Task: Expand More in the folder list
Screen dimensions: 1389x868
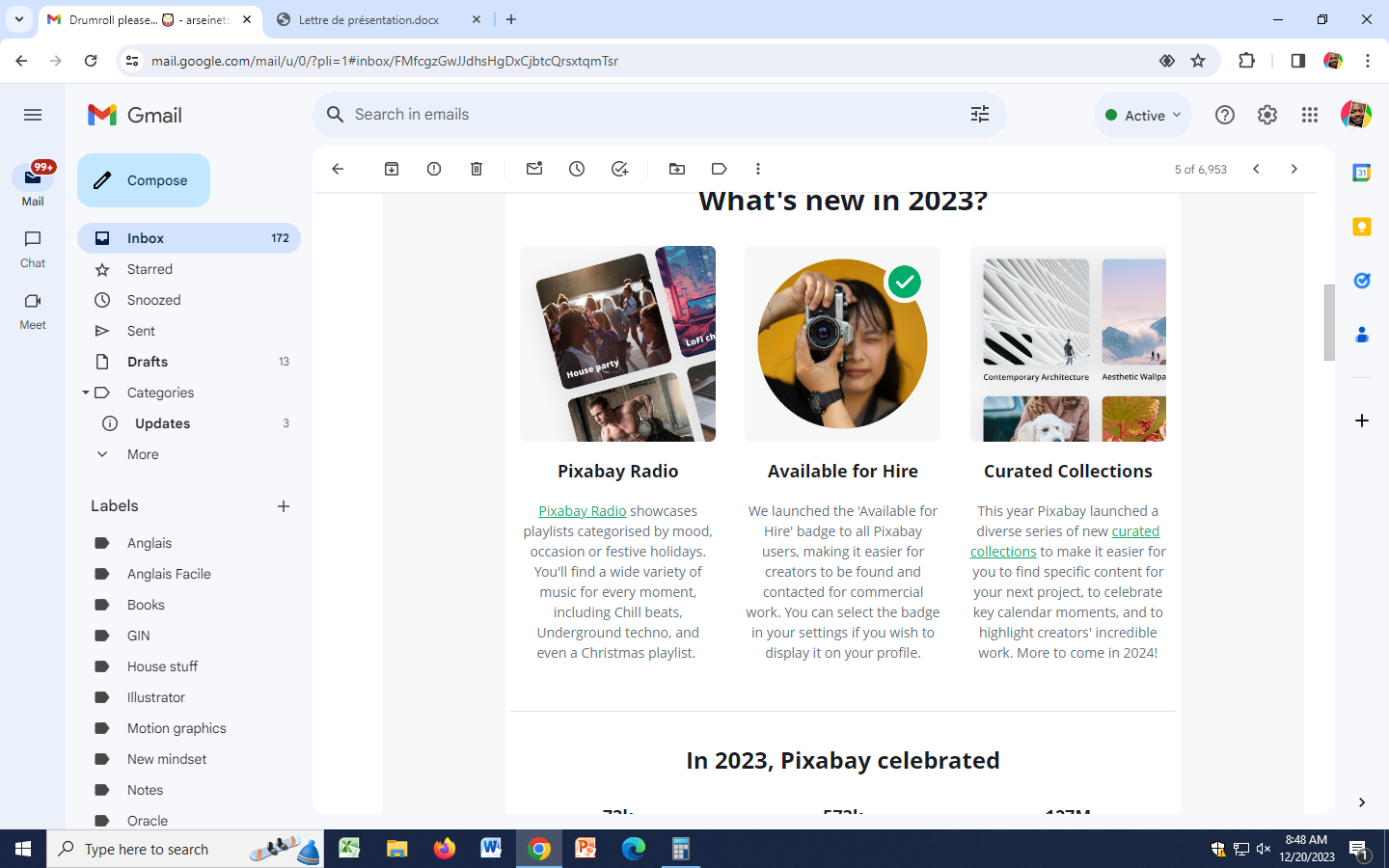Action: [x=143, y=454]
